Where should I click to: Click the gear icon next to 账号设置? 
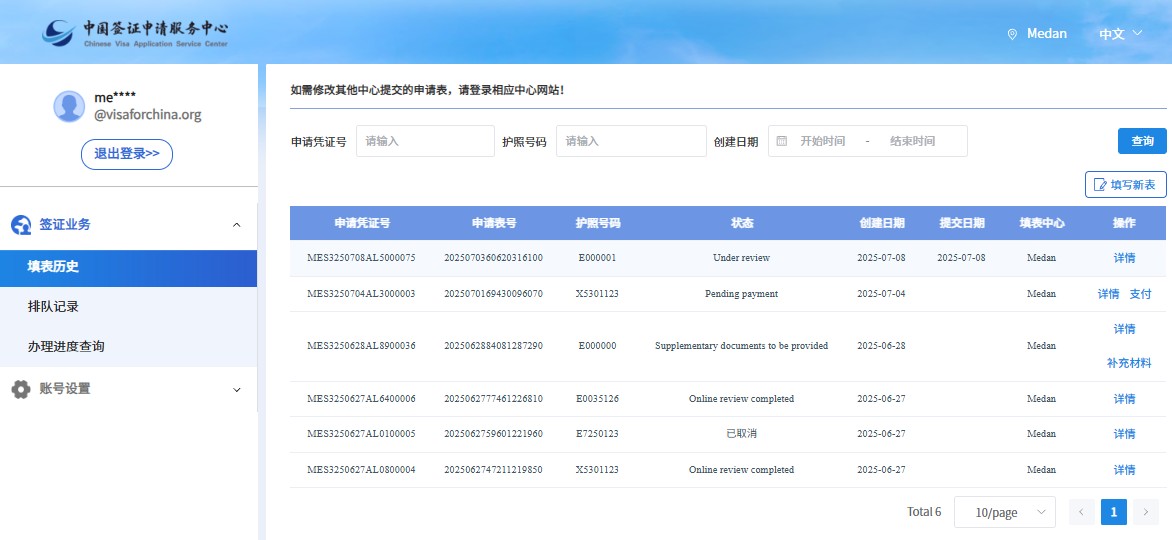point(20,389)
